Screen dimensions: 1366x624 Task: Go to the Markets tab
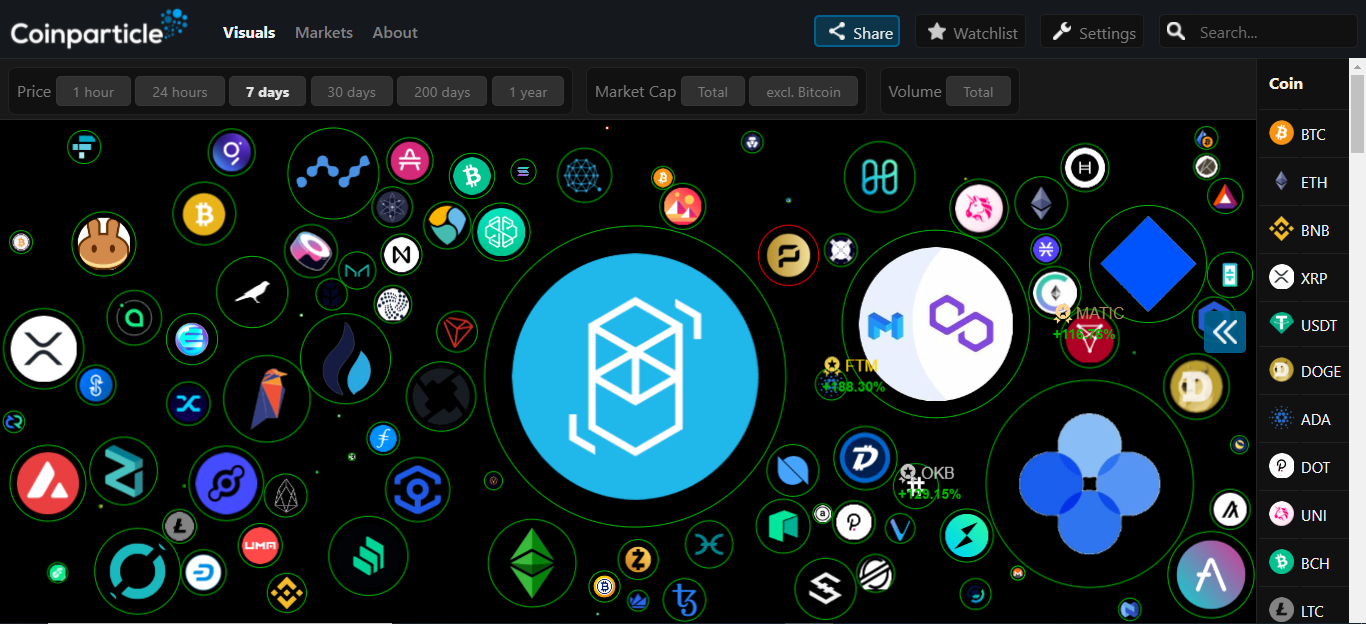(324, 33)
